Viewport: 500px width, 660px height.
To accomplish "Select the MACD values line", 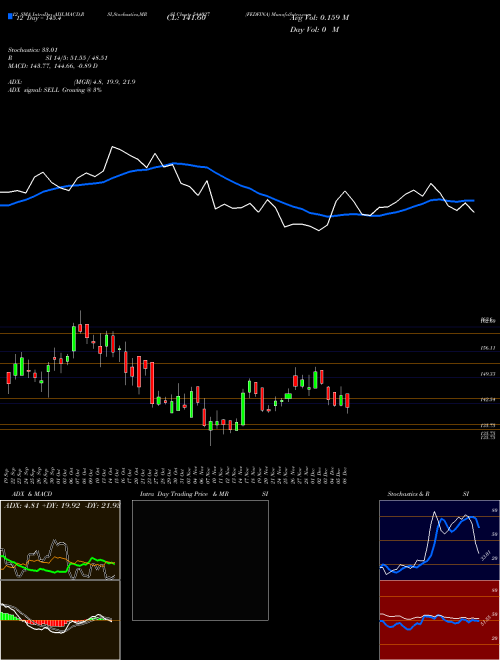I will pyautogui.click(x=53, y=66).
